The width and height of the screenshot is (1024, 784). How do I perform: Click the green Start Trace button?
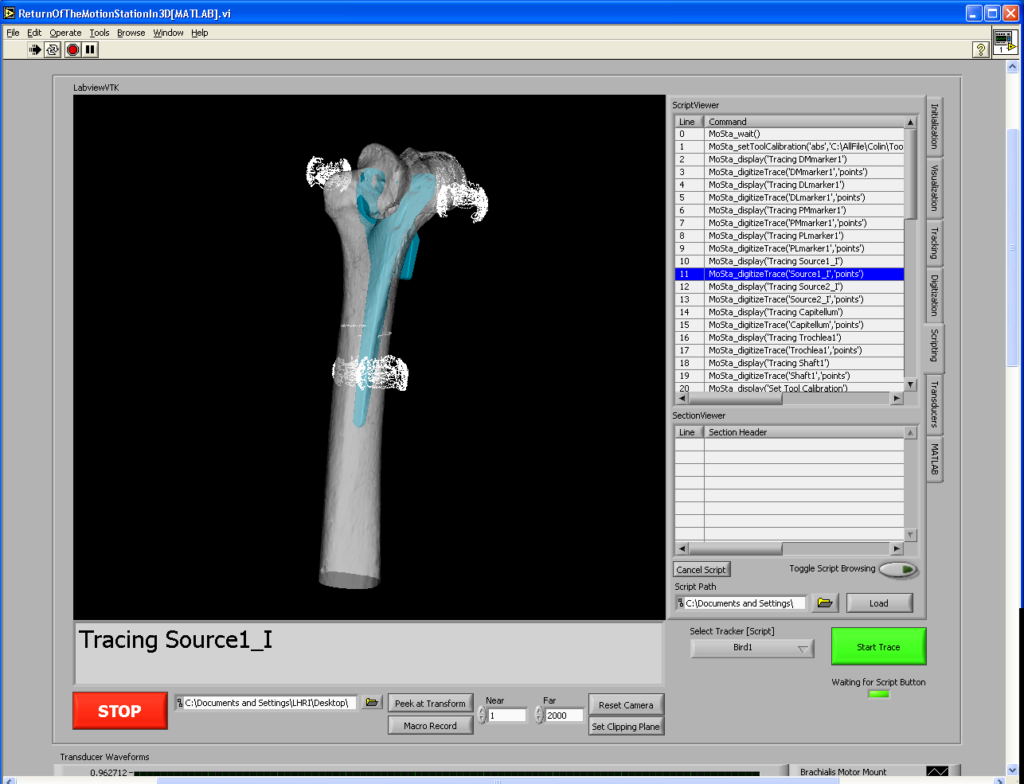click(x=878, y=647)
